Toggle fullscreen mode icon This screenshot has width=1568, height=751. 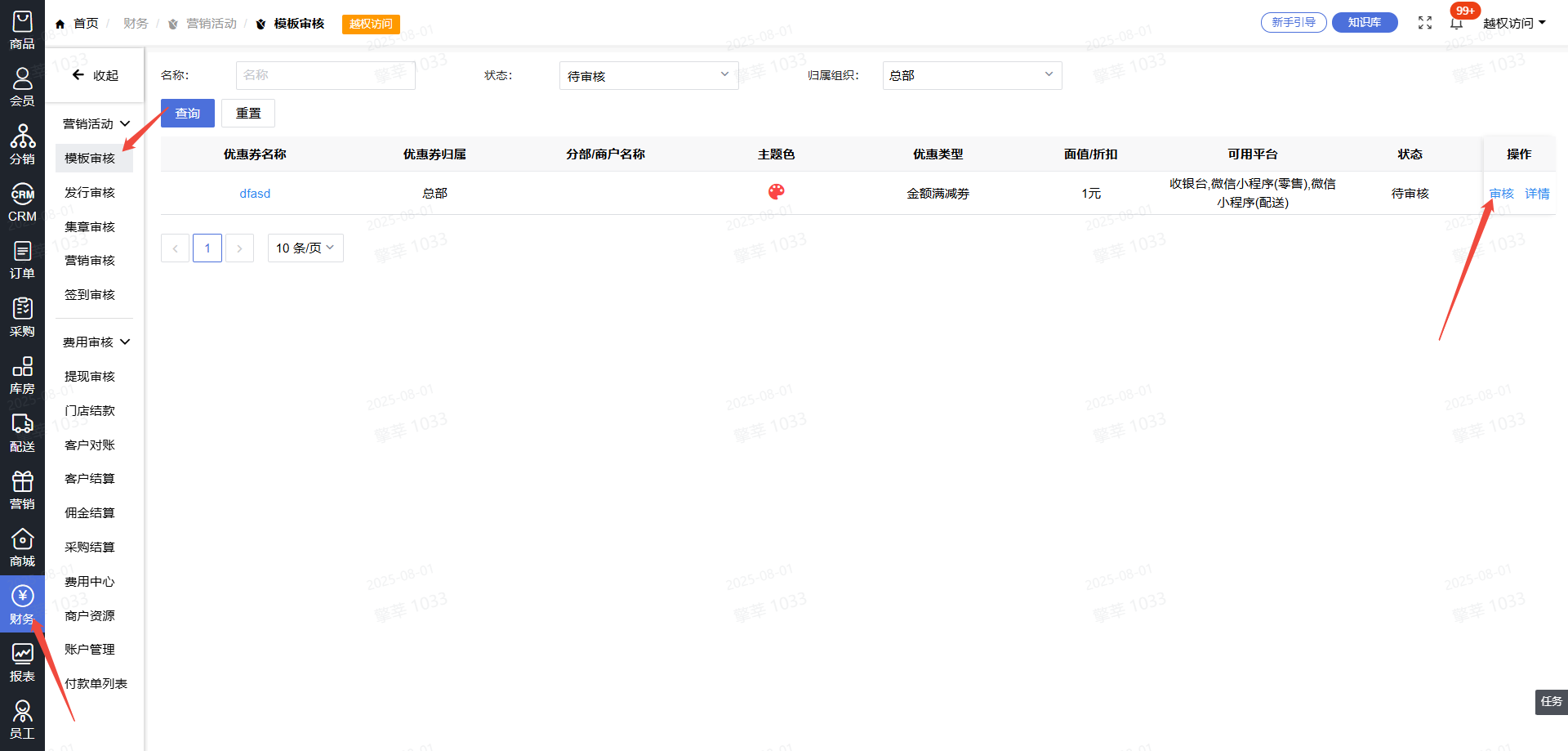(1425, 23)
